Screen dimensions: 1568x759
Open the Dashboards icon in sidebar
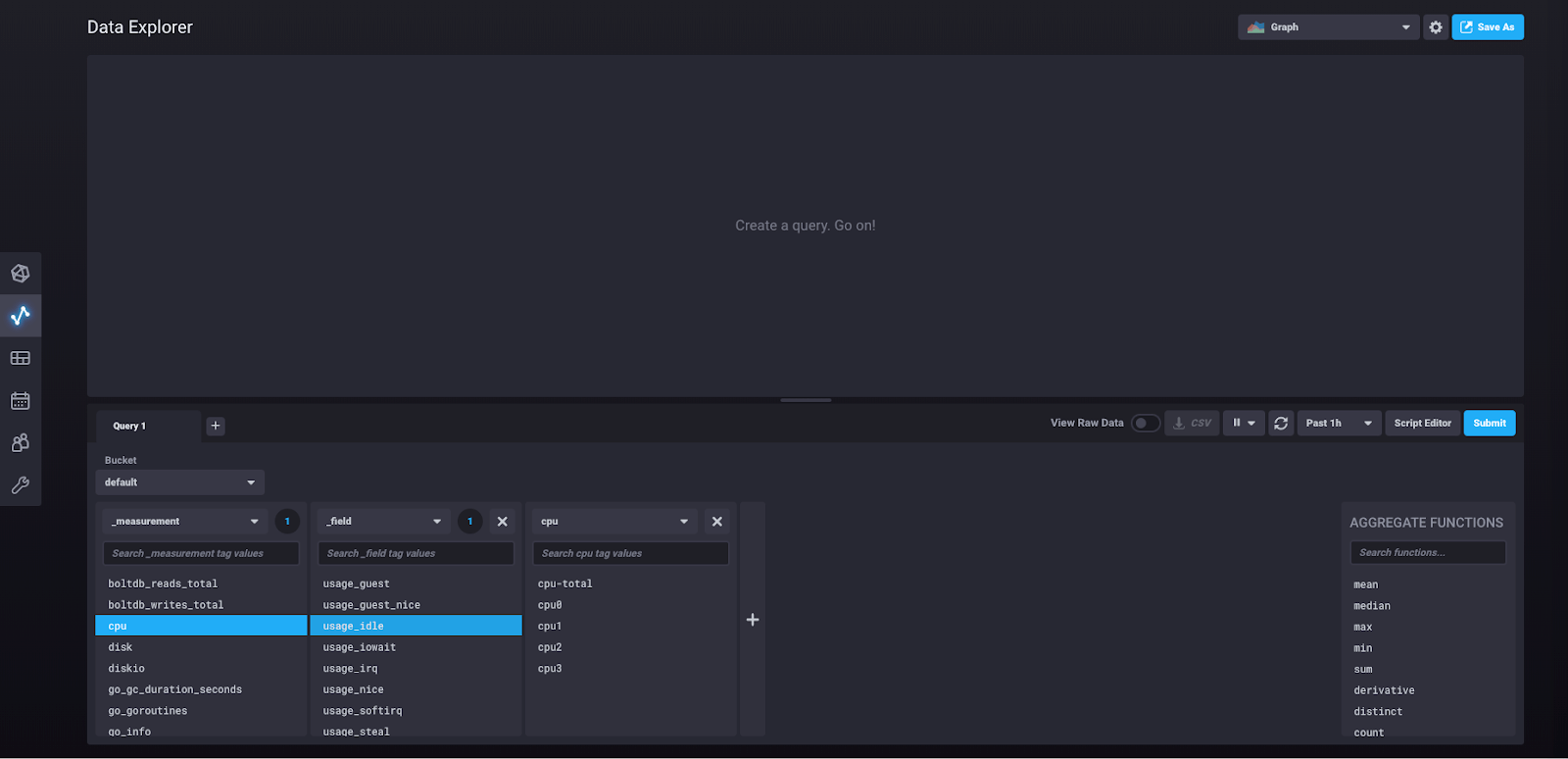20,358
